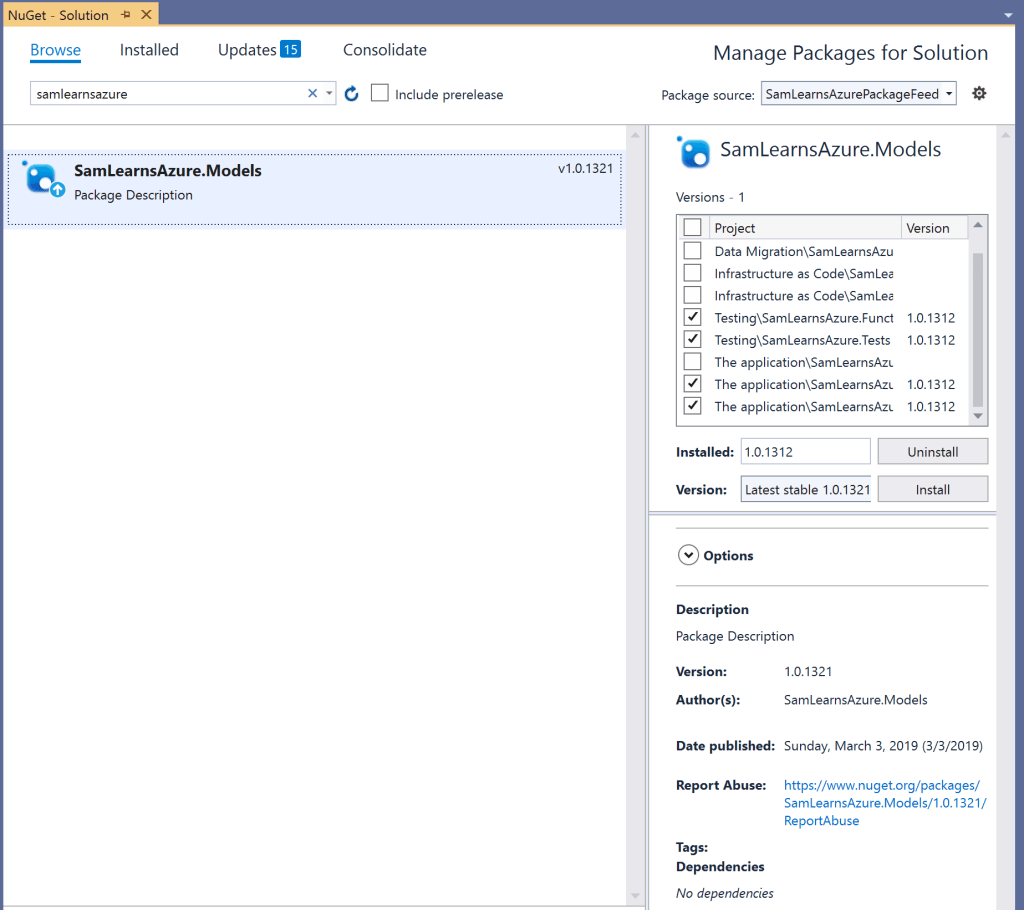Expand the Options section
The image size is (1024, 910).
point(688,556)
